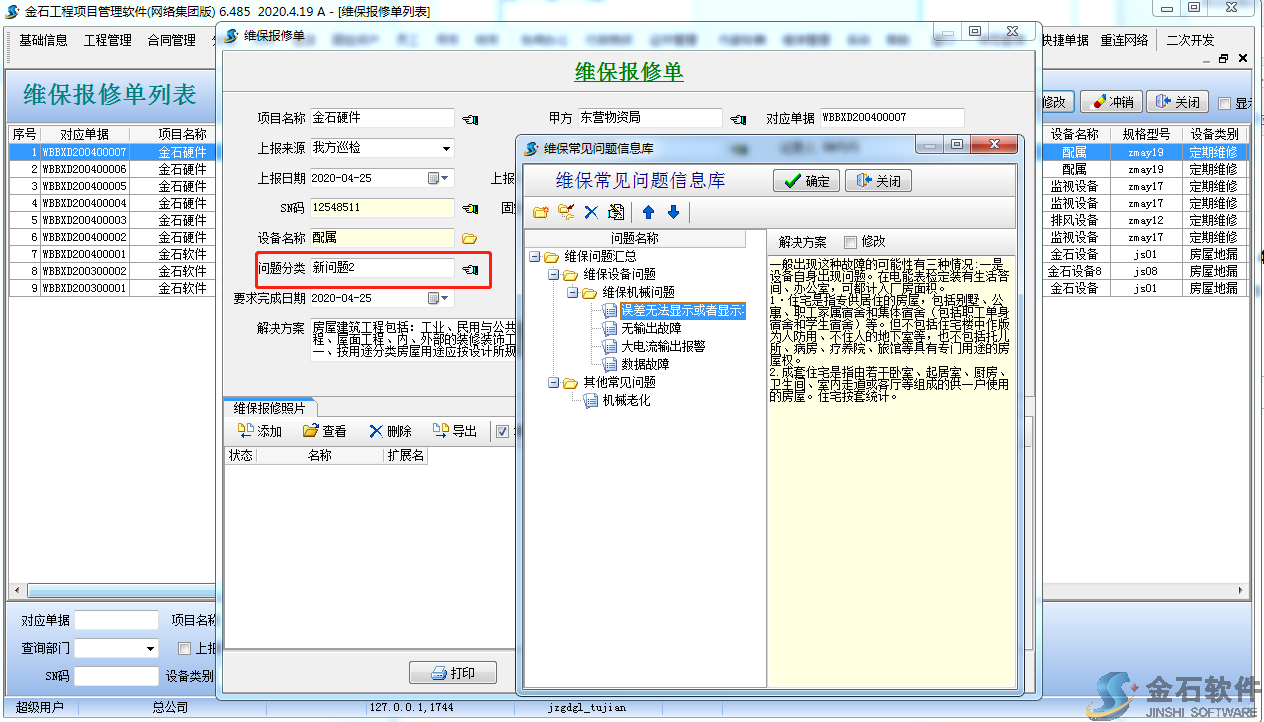
Task: Select 误差无法显示 highlighted tree node
Action: pyautogui.click(x=683, y=310)
